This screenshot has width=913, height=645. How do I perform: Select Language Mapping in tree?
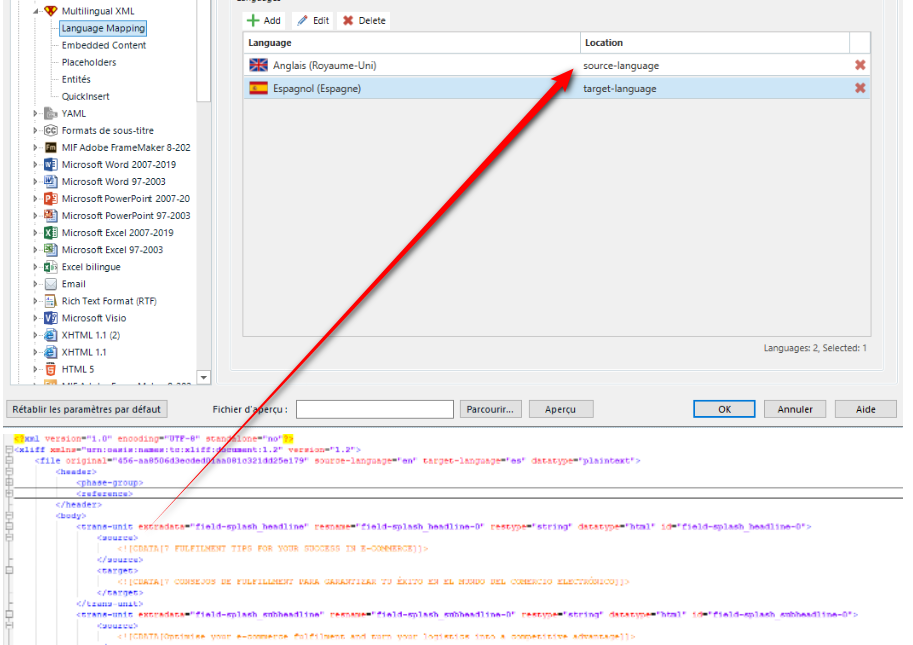point(103,28)
